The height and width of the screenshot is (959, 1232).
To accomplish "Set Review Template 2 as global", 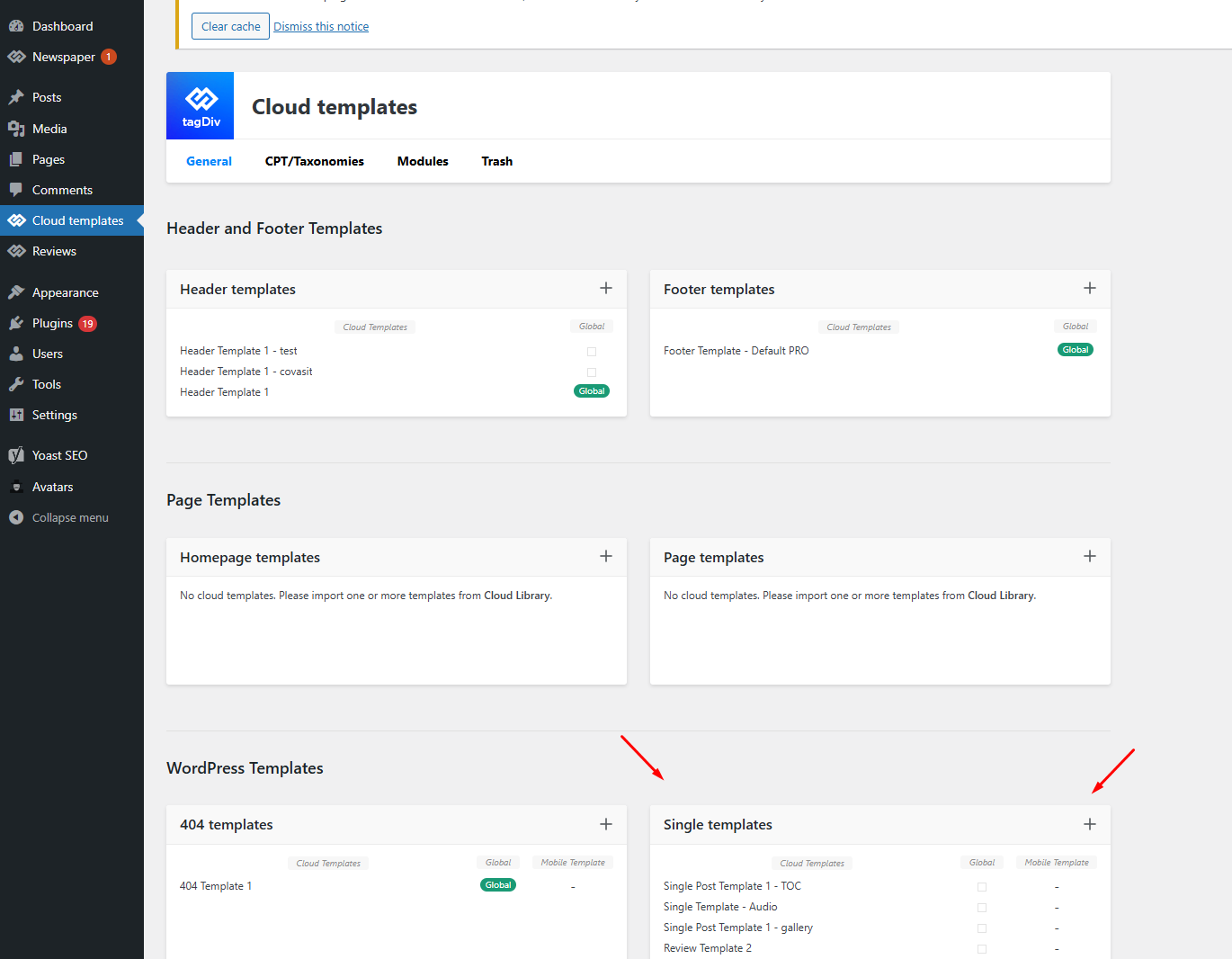I will click(x=982, y=949).
